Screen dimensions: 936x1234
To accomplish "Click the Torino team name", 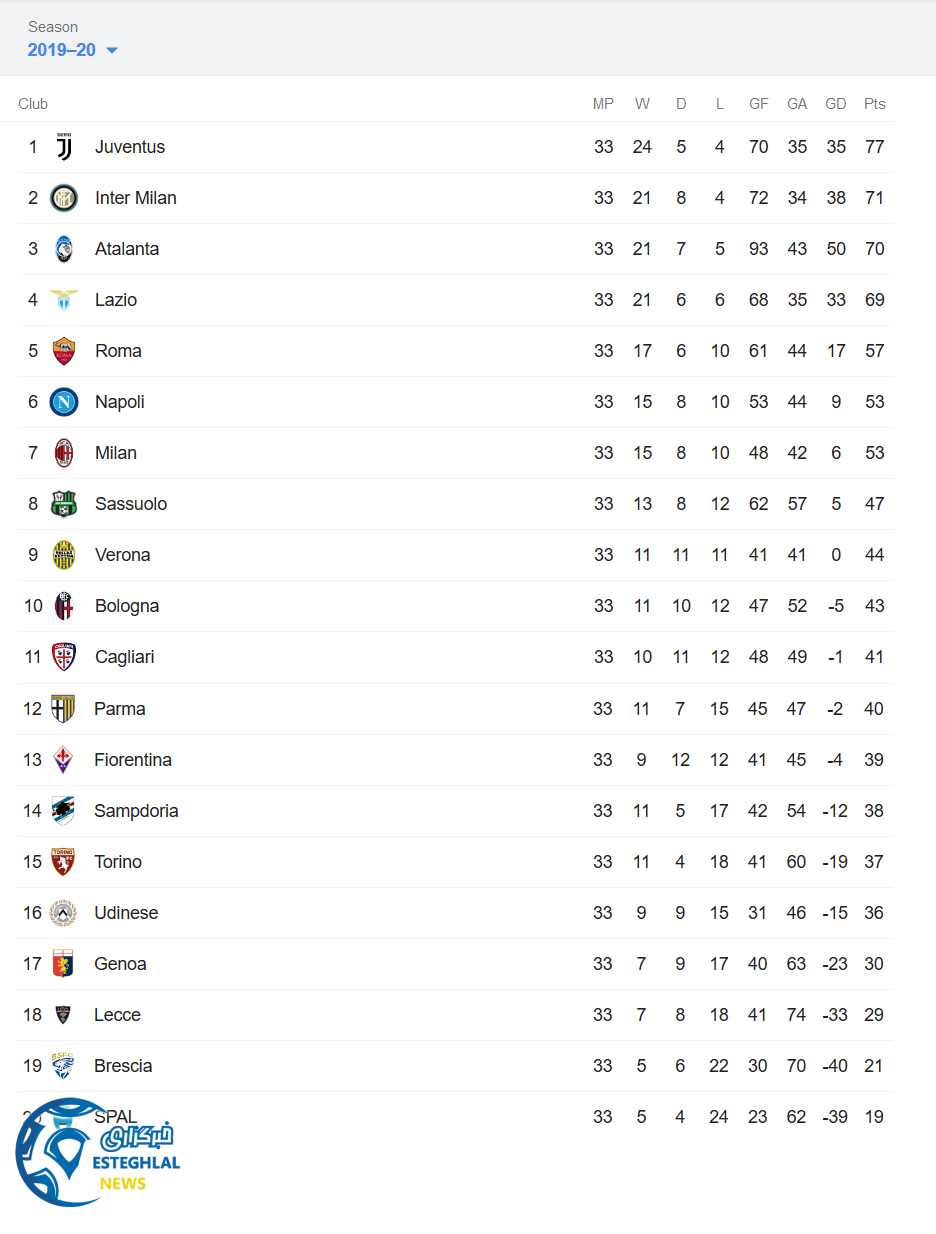I will point(118,862).
